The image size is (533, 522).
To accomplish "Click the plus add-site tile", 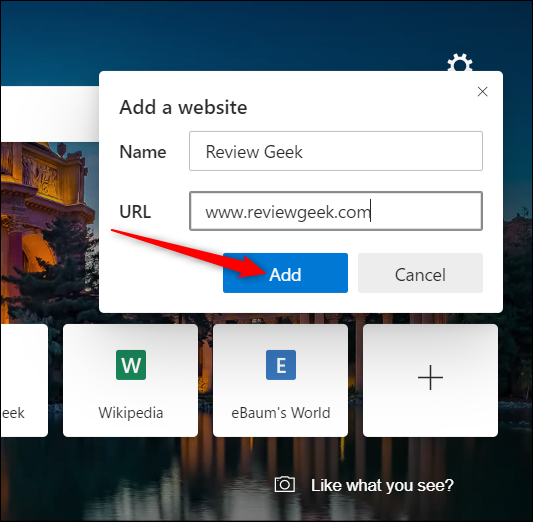I will 430,380.
